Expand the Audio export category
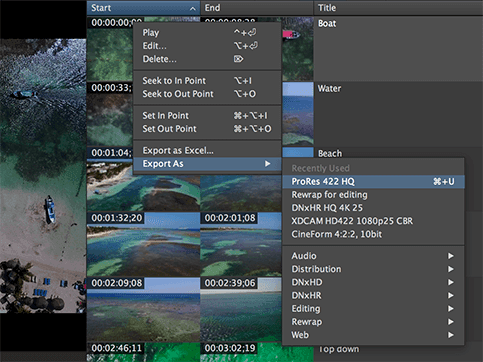This screenshot has width=483, height=362. [373, 256]
